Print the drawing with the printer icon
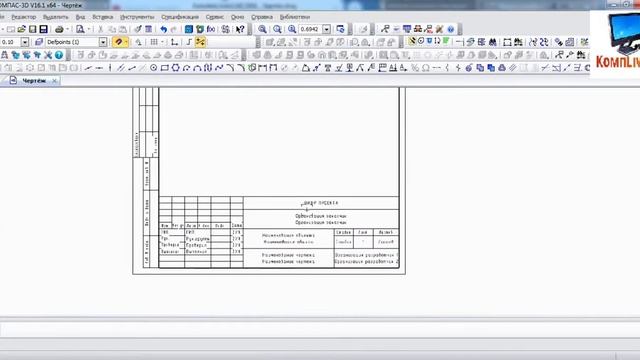The image size is (640, 360). 59,29
